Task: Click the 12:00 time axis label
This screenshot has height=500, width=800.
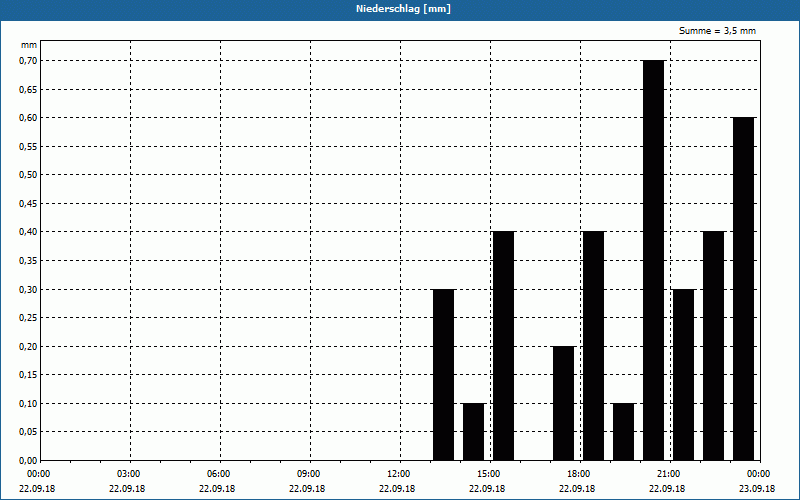Action: pyautogui.click(x=399, y=474)
